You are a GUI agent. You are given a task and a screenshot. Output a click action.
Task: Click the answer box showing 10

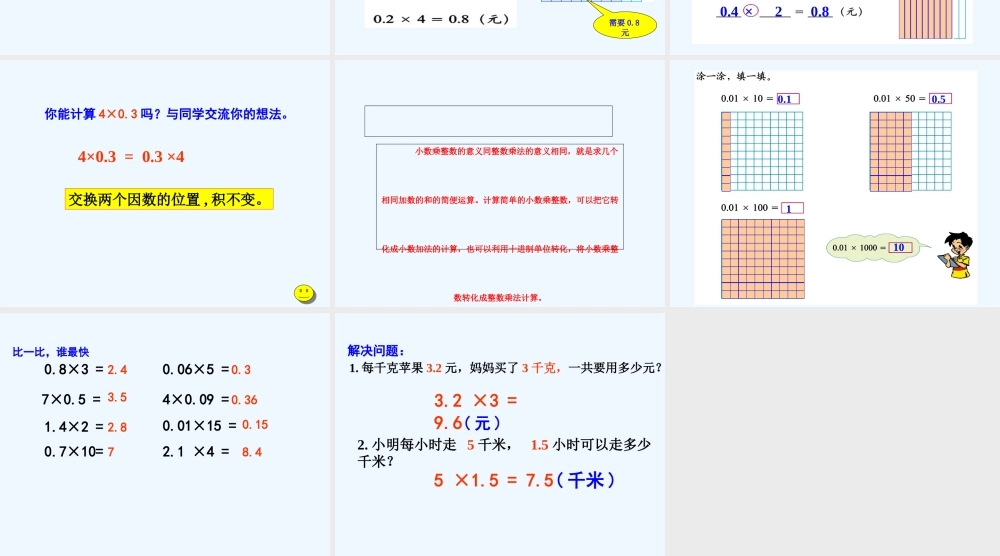(900, 247)
